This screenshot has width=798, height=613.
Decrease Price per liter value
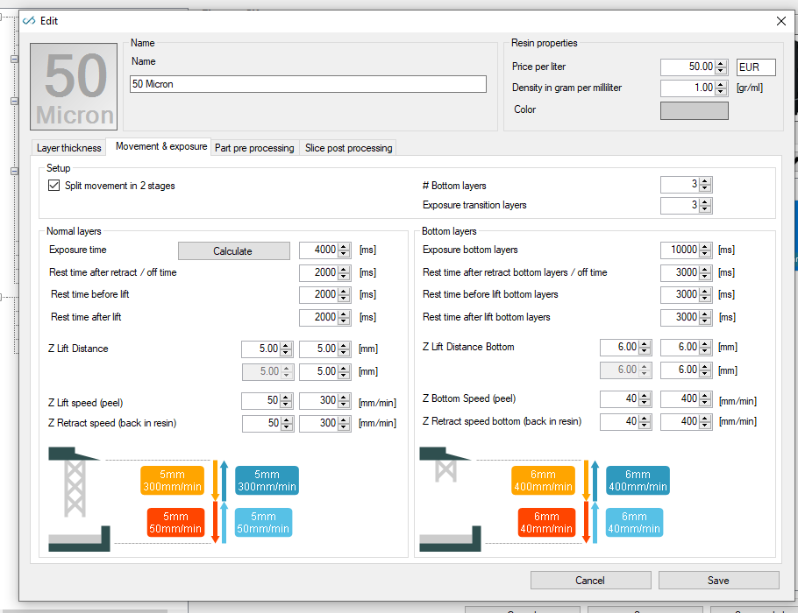tap(721, 70)
